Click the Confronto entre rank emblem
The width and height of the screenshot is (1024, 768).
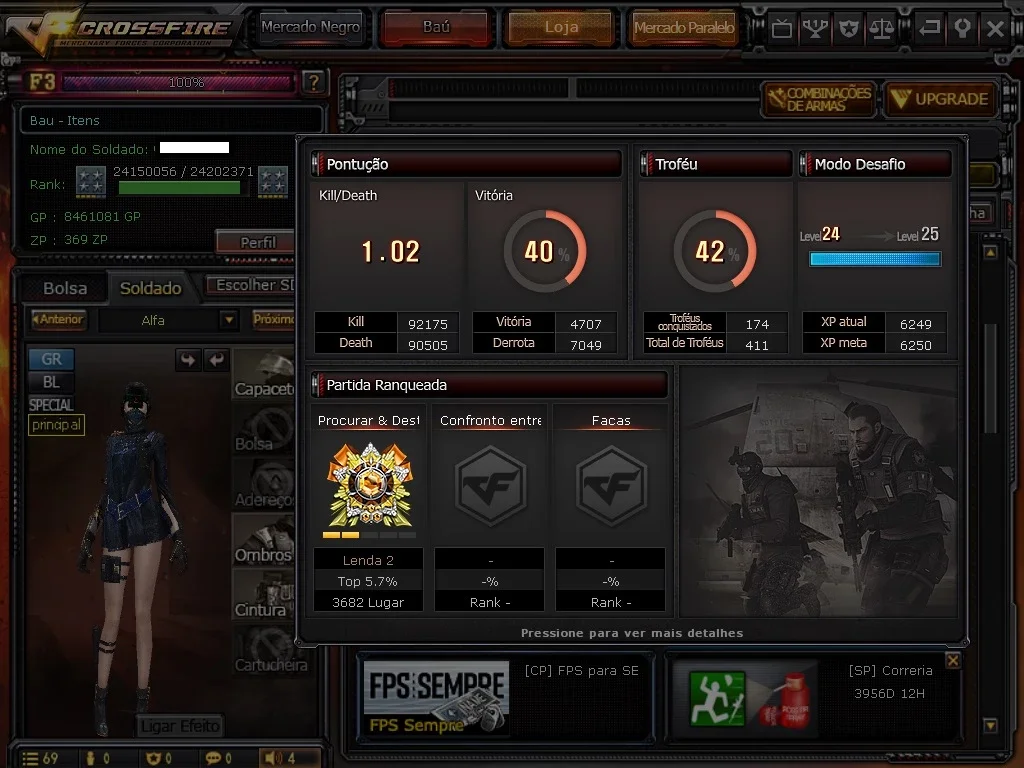[490, 486]
